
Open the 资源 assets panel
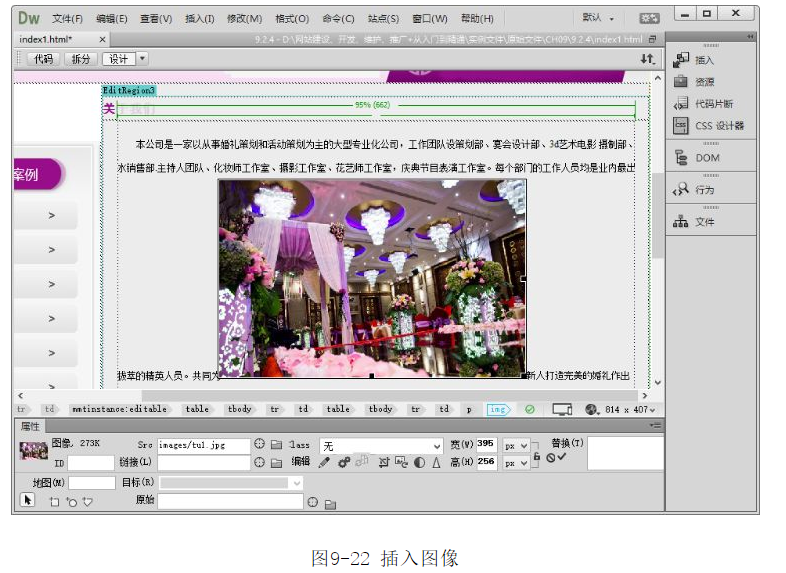coord(704,82)
